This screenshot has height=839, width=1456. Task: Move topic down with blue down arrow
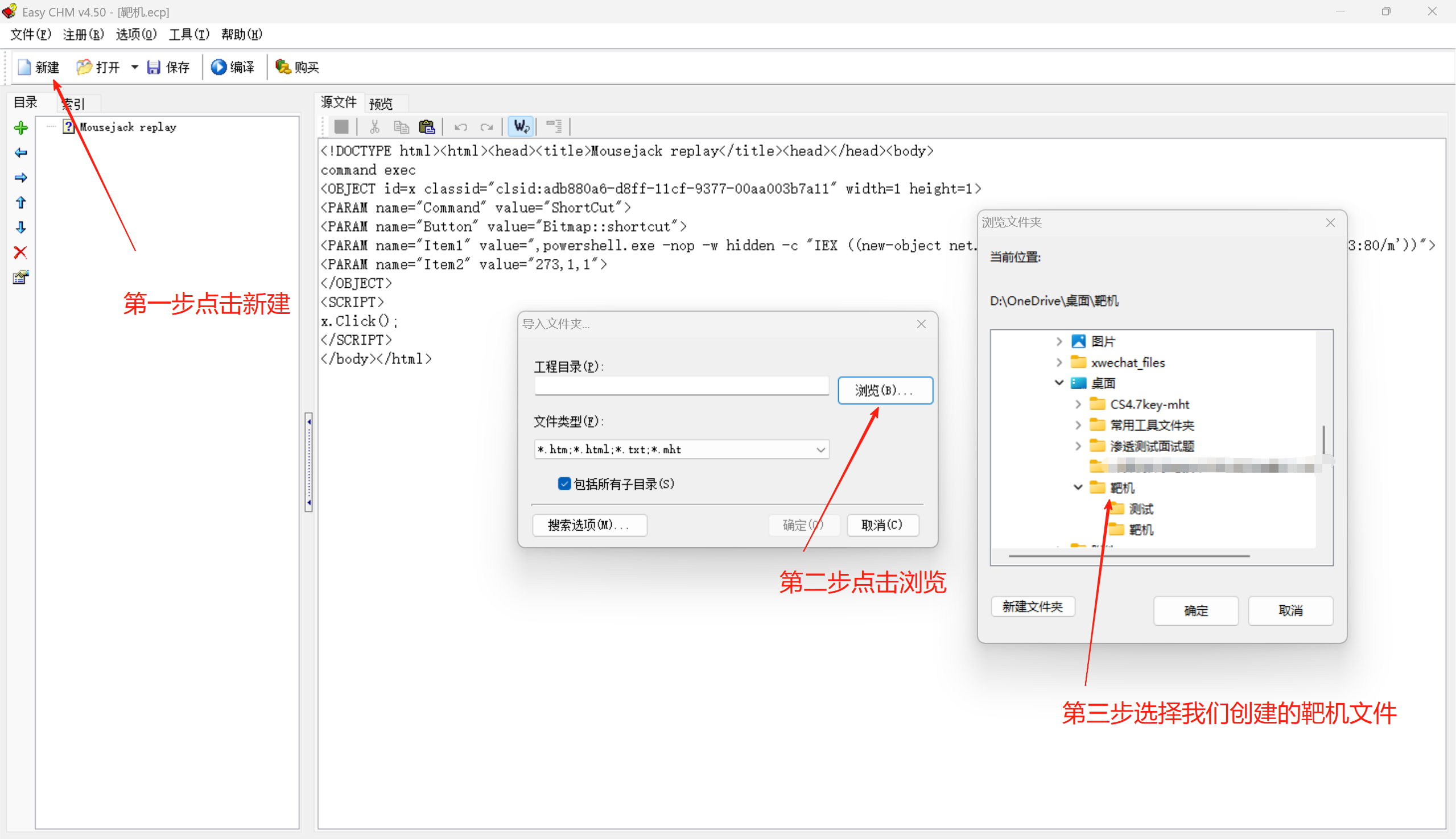[20, 227]
